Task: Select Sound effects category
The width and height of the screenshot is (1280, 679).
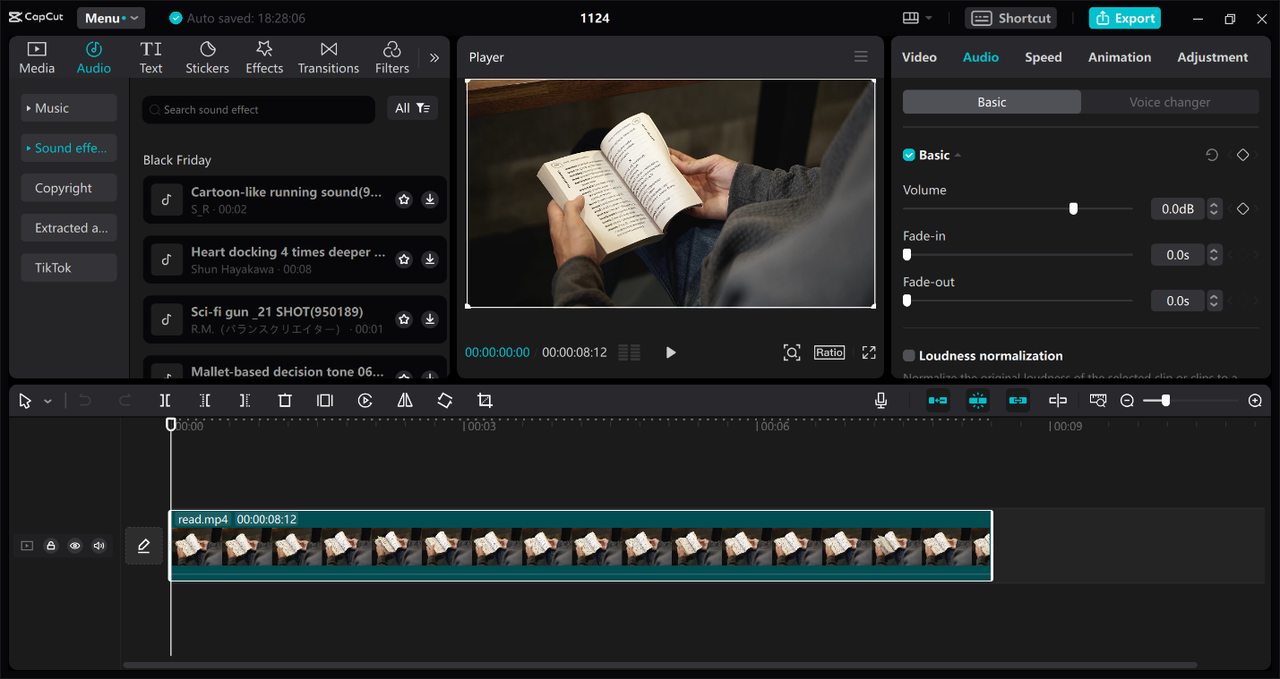Action: pyautogui.click(x=69, y=148)
